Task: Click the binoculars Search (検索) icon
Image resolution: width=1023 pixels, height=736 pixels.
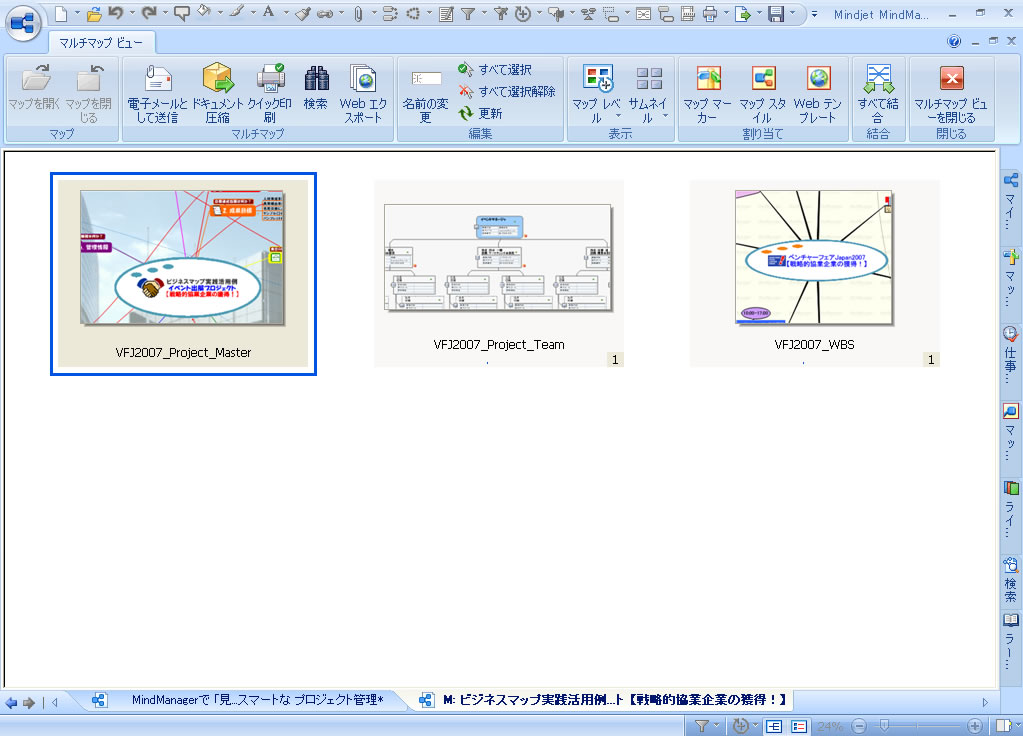Action: tap(316, 80)
